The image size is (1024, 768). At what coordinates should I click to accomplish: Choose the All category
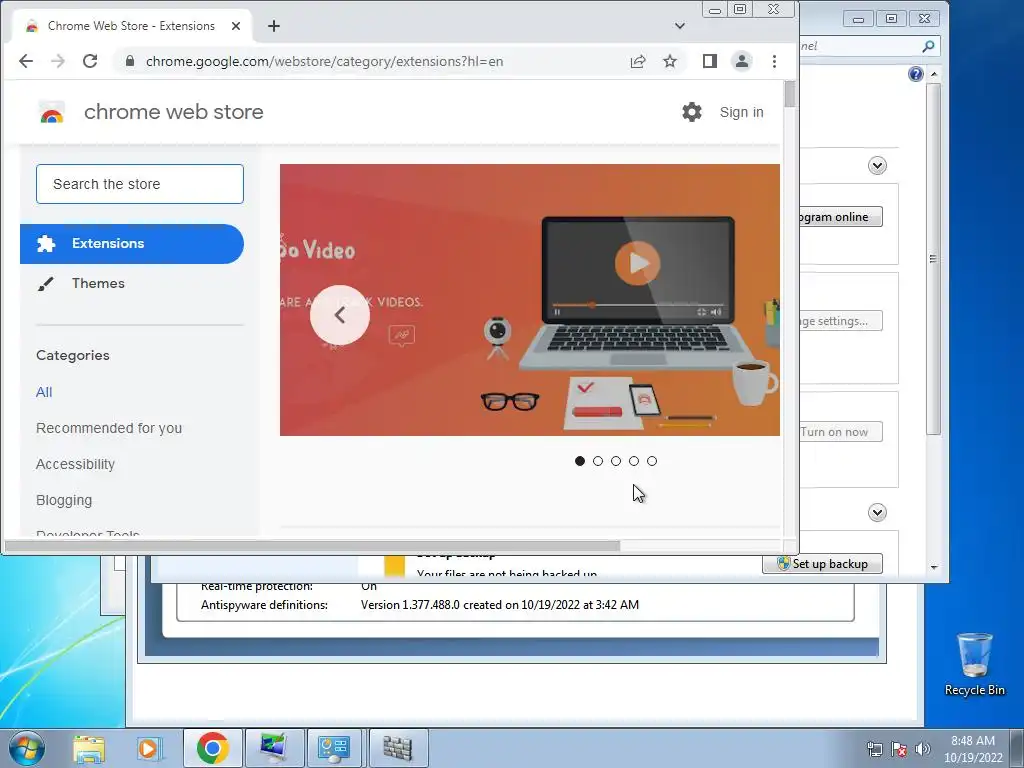point(44,392)
